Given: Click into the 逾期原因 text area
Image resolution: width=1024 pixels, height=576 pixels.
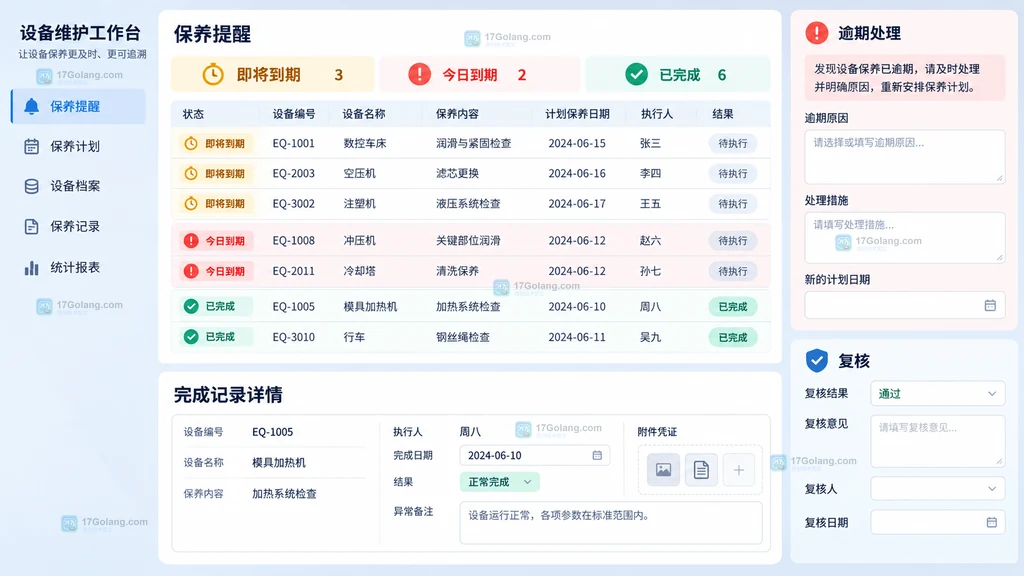Looking at the screenshot, I should tap(904, 157).
